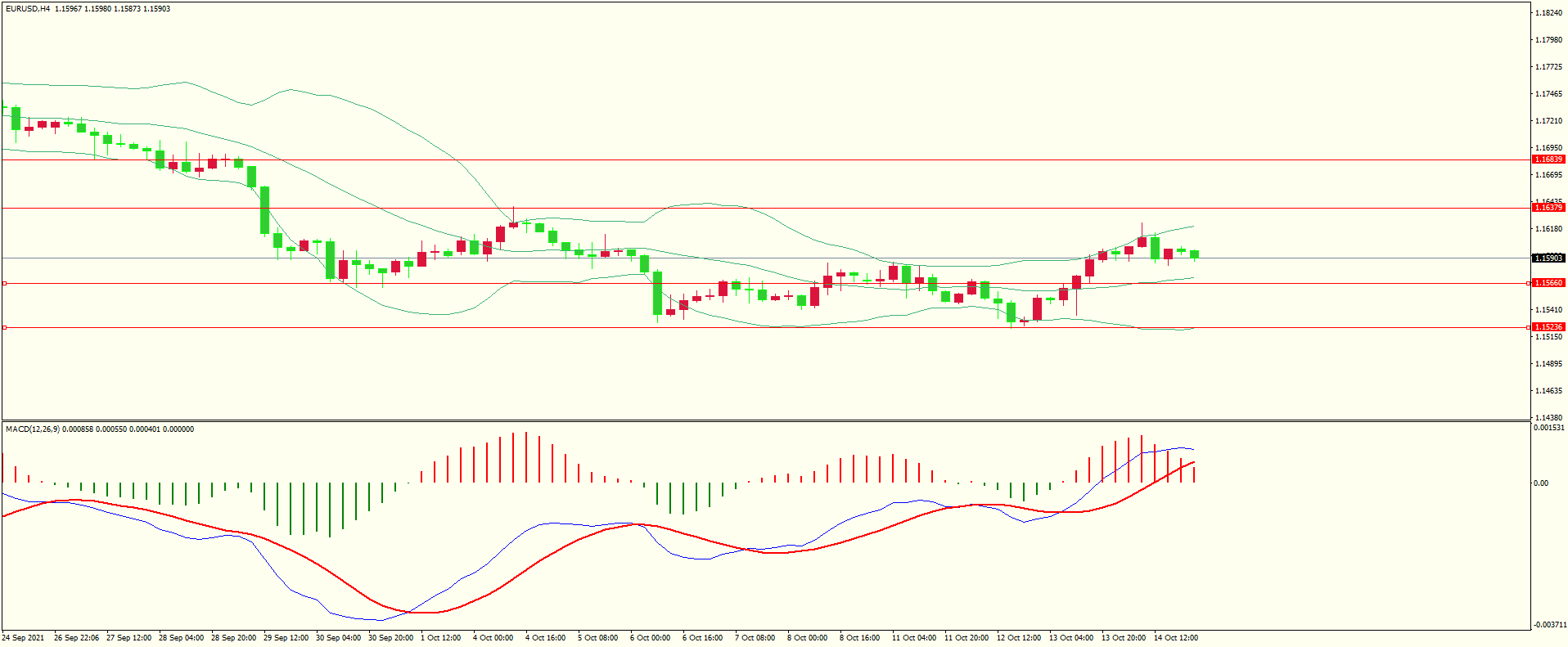Click the black 1.15903 current price label
This screenshot has width=1568, height=647.
1548,258
